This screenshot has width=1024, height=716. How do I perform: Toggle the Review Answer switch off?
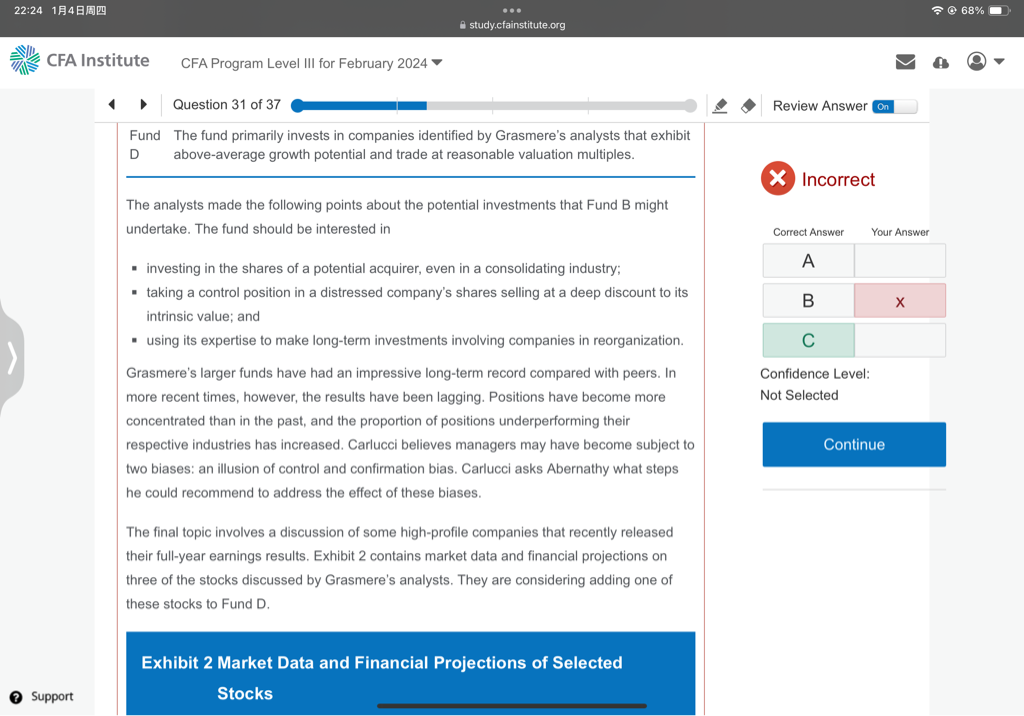893,106
